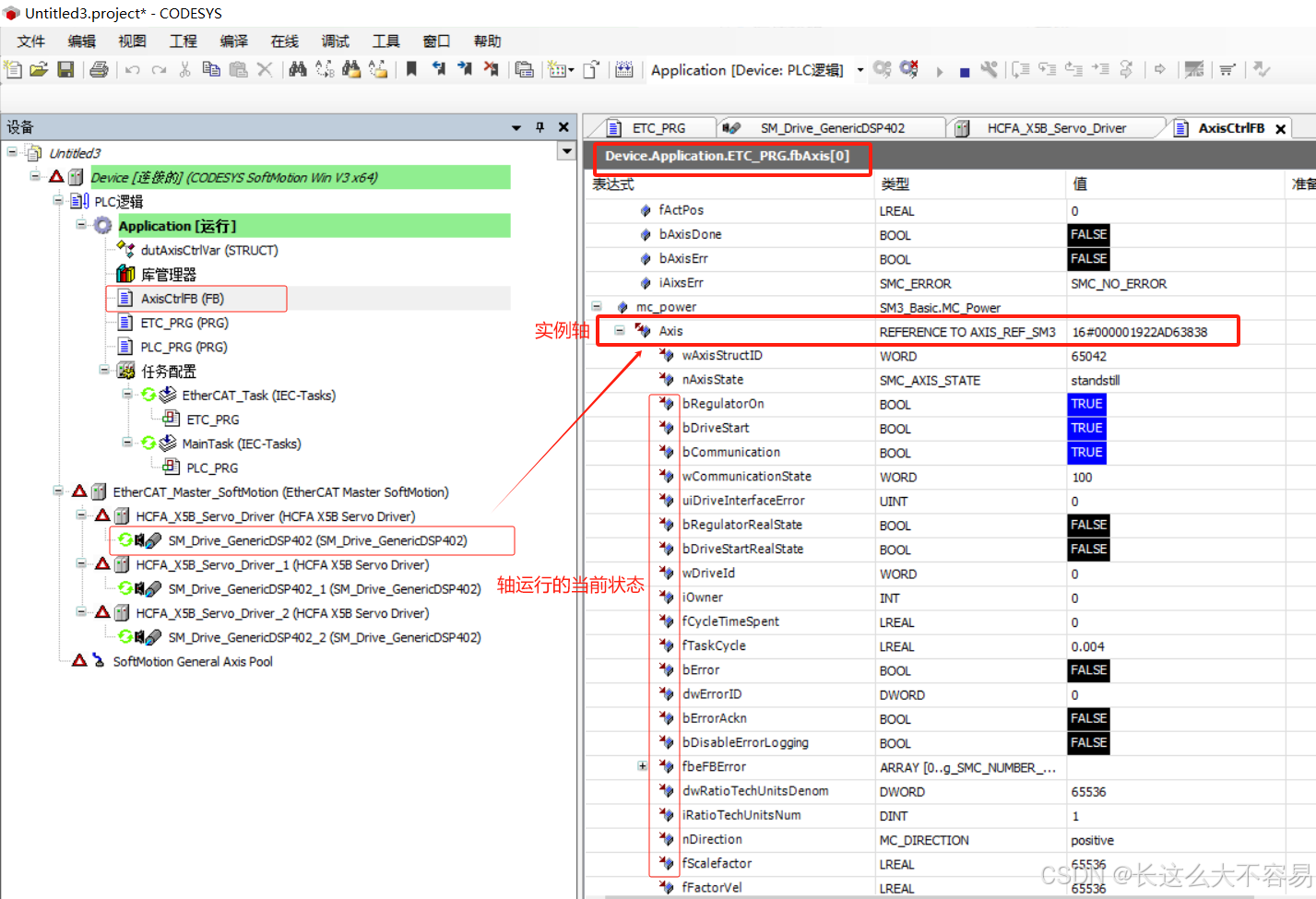Collapse the EtherCAT_Task node
This screenshot has width=1316, height=899.
(127, 394)
